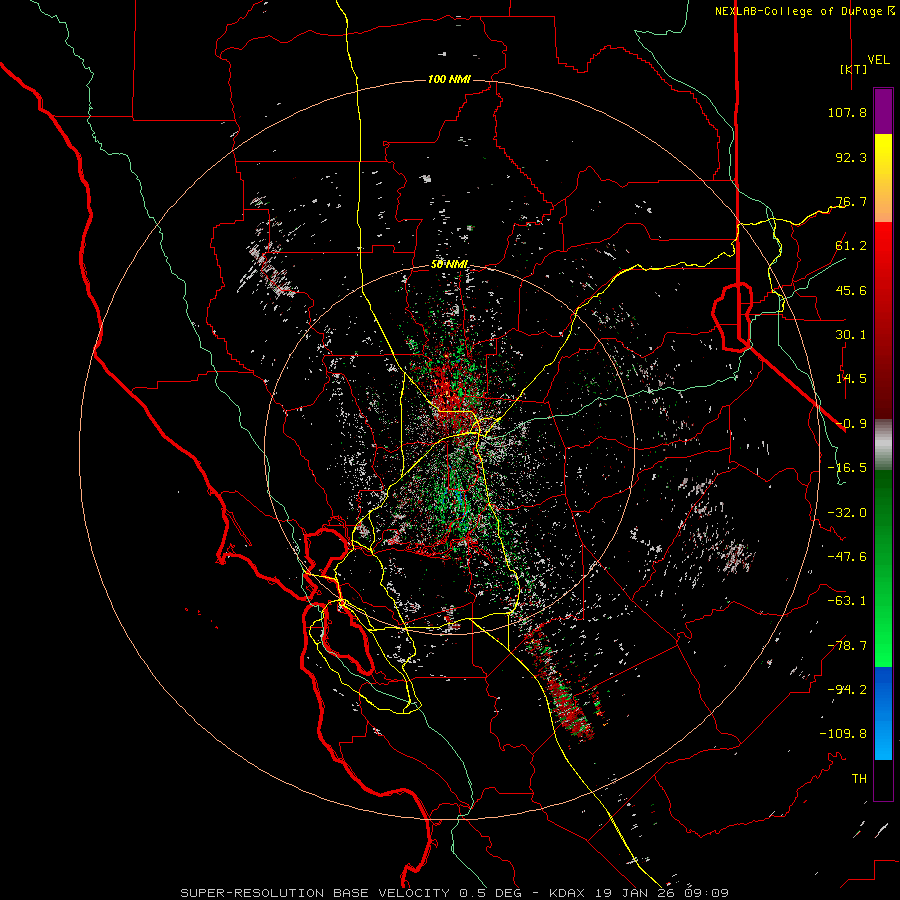Viewport: 900px width, 900px height.
Task: Click the purple segment of color bar
Action: [x=883, y=112]
